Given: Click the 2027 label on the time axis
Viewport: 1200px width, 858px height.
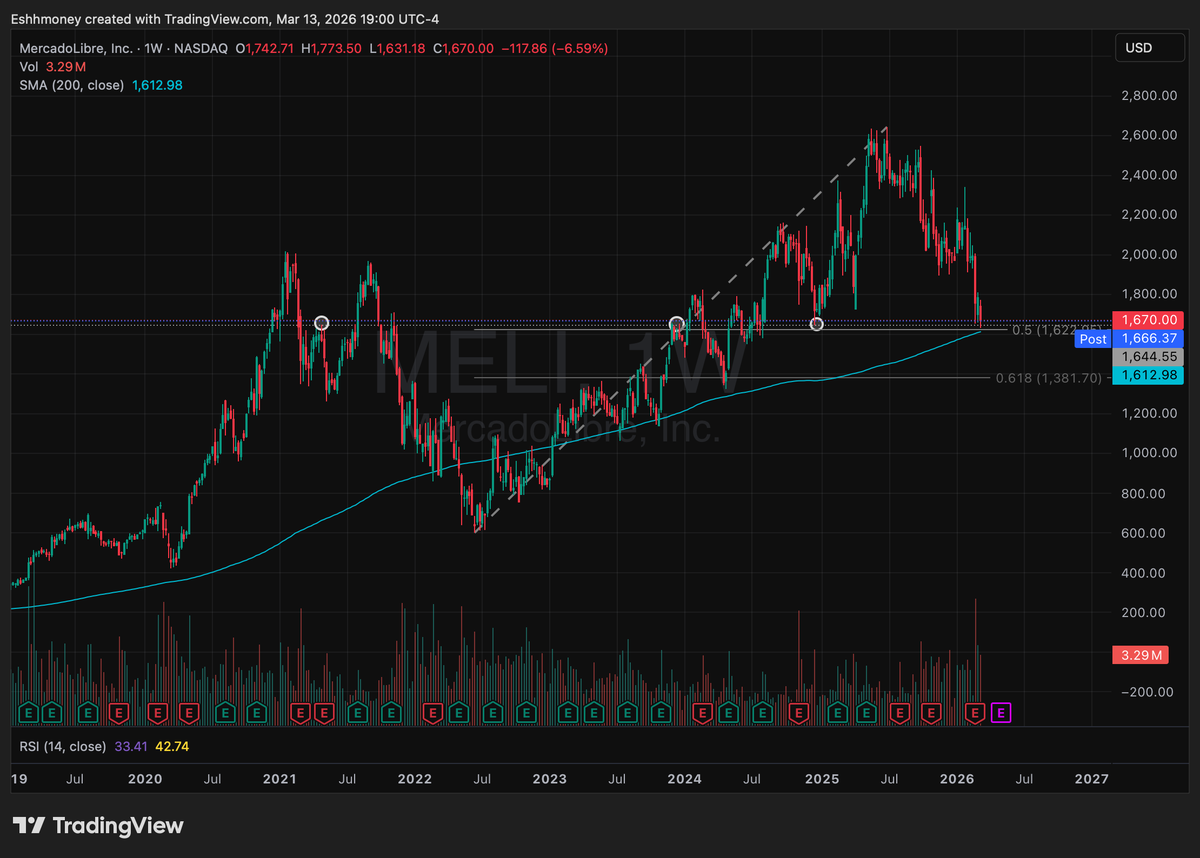Looking at the screenshot, I should click(1091, 778).
